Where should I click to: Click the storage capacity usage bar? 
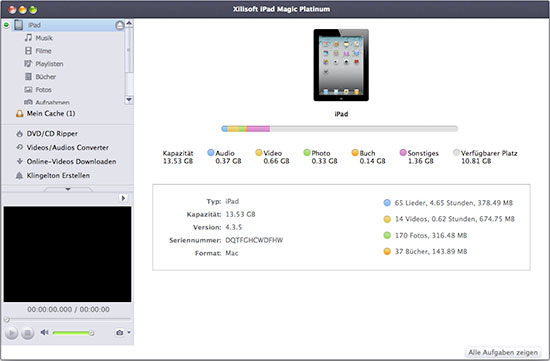point(339,129)
